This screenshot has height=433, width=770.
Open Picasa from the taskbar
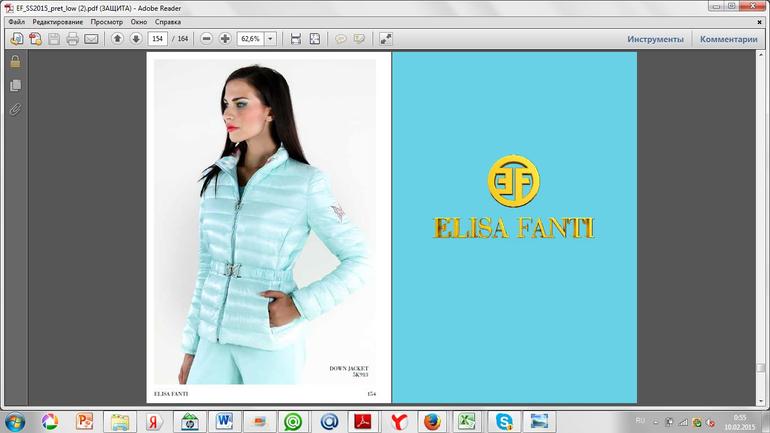[x=50, y=422]
